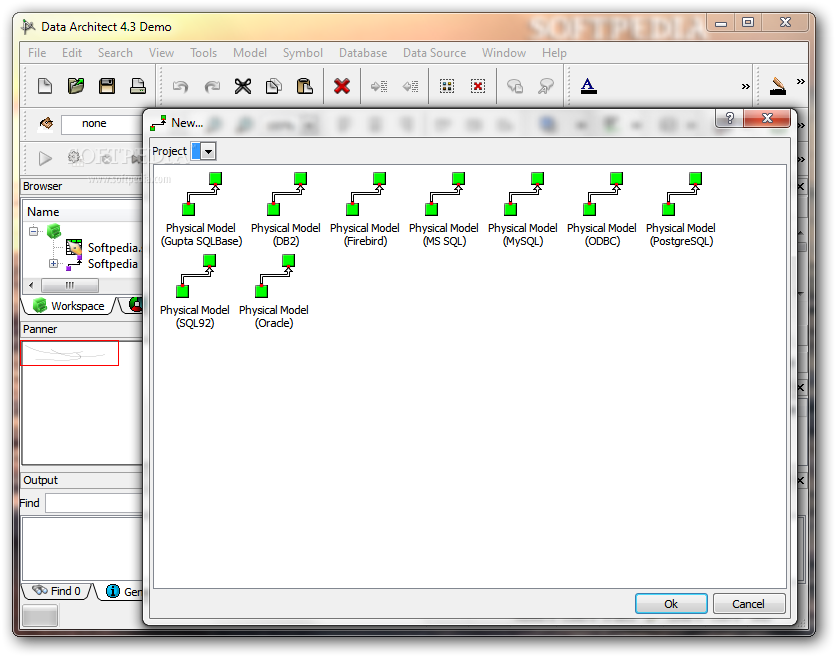Switch to the Find 0 output tab
Screen dimensions: 836x657
click(57, 591)
